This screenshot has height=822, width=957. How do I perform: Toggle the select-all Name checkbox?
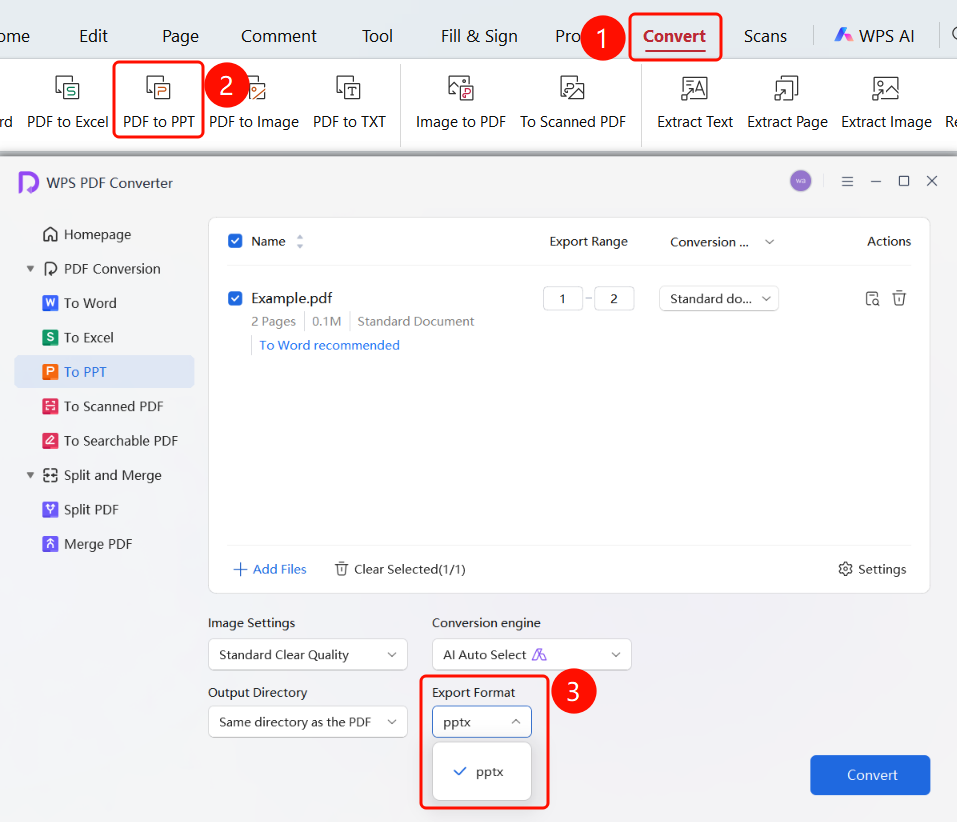235,241
